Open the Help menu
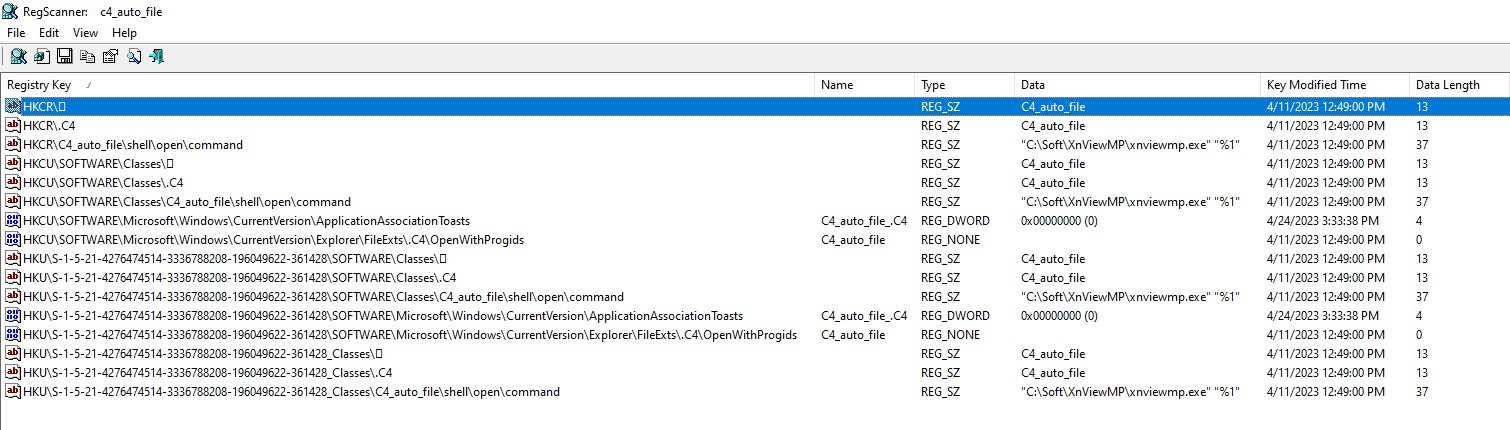This screenshot has height=430, width=1510. [124, 33]
